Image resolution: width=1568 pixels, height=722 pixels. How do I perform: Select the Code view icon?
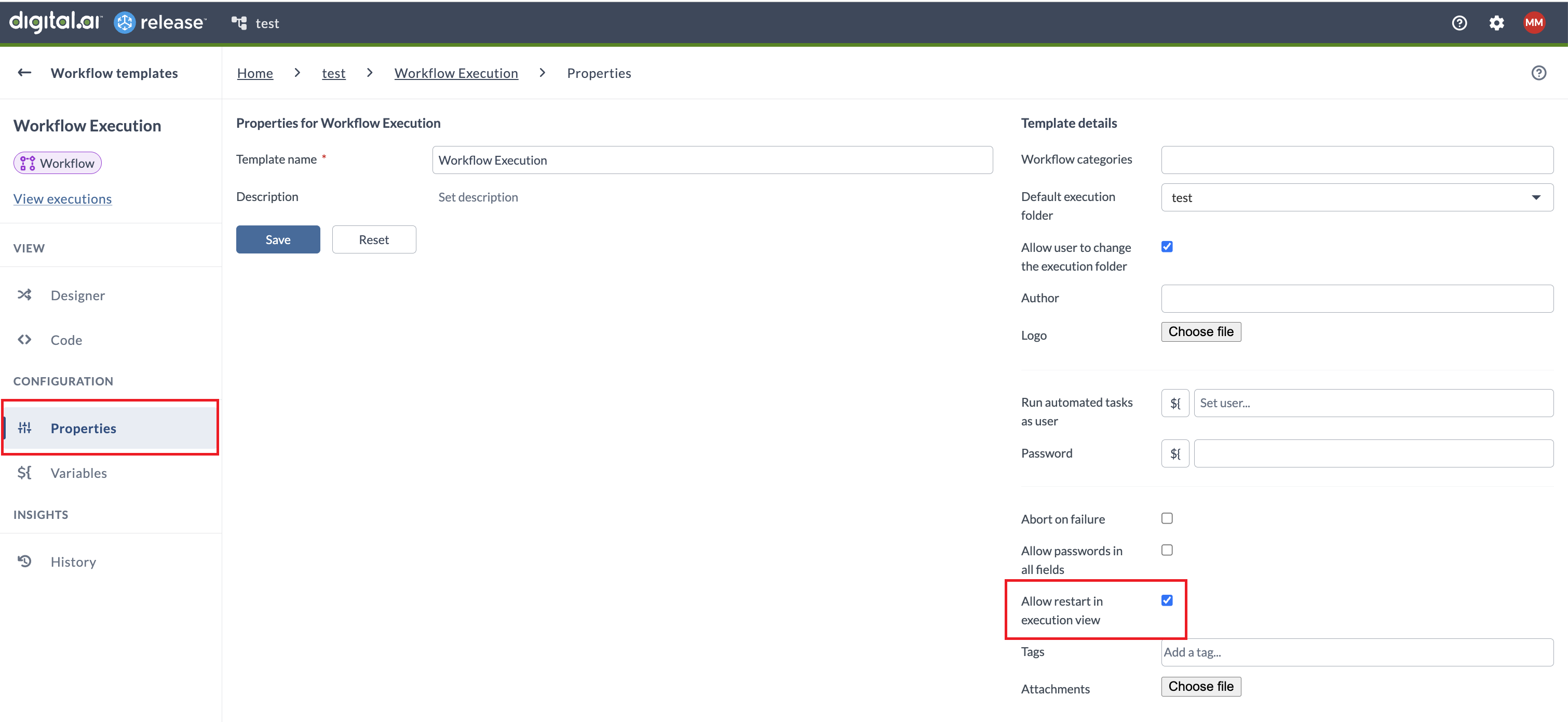pos(24,340)
